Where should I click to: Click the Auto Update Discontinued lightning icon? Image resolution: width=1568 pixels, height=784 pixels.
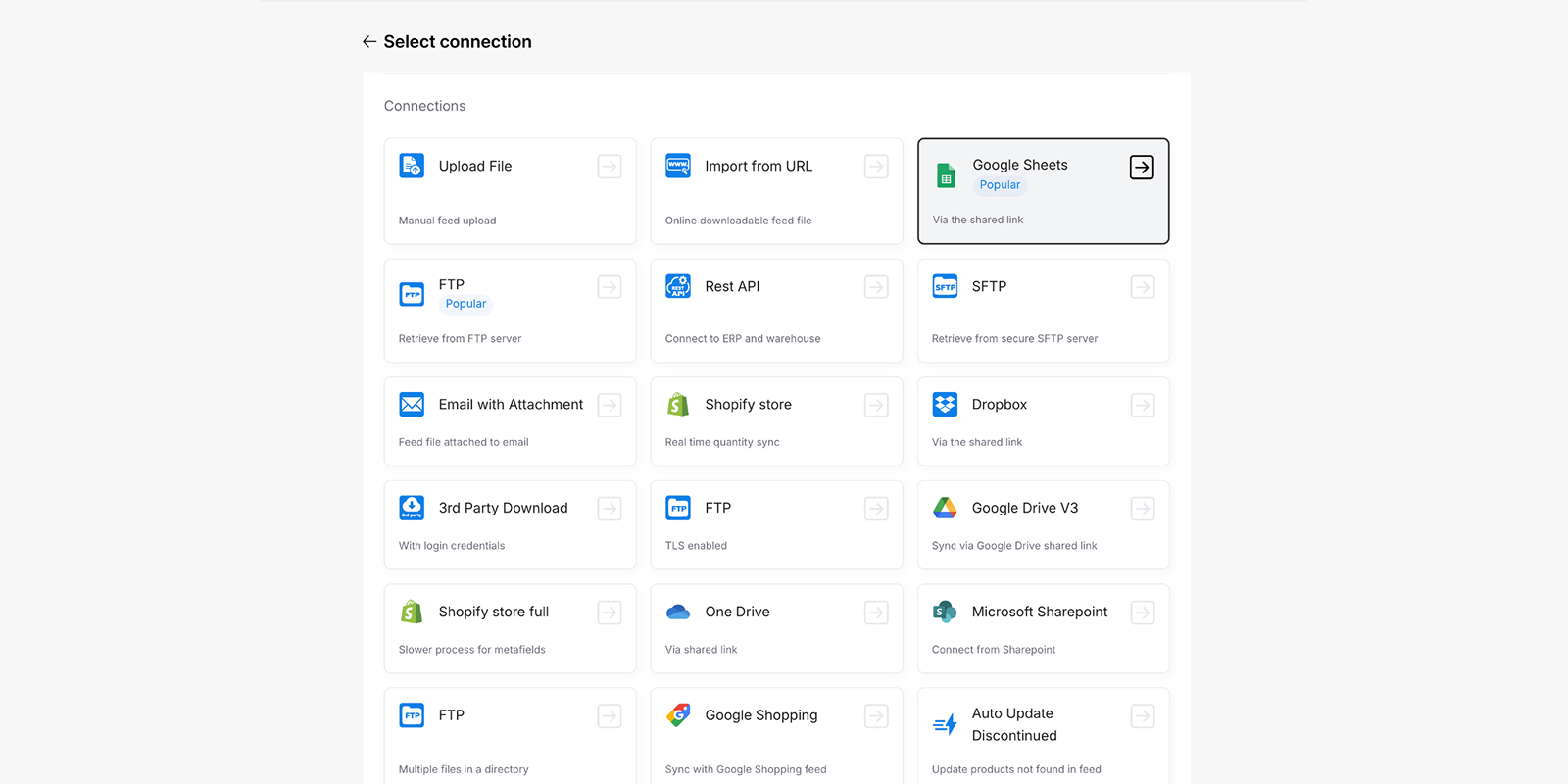pos(945,724)
